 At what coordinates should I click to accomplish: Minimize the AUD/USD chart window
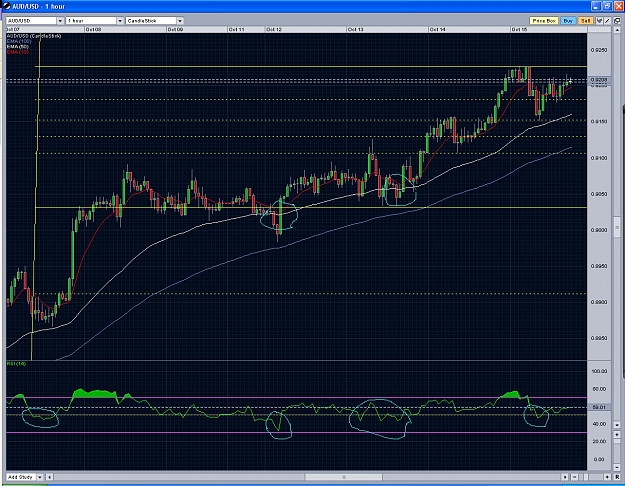click(596, 6)
